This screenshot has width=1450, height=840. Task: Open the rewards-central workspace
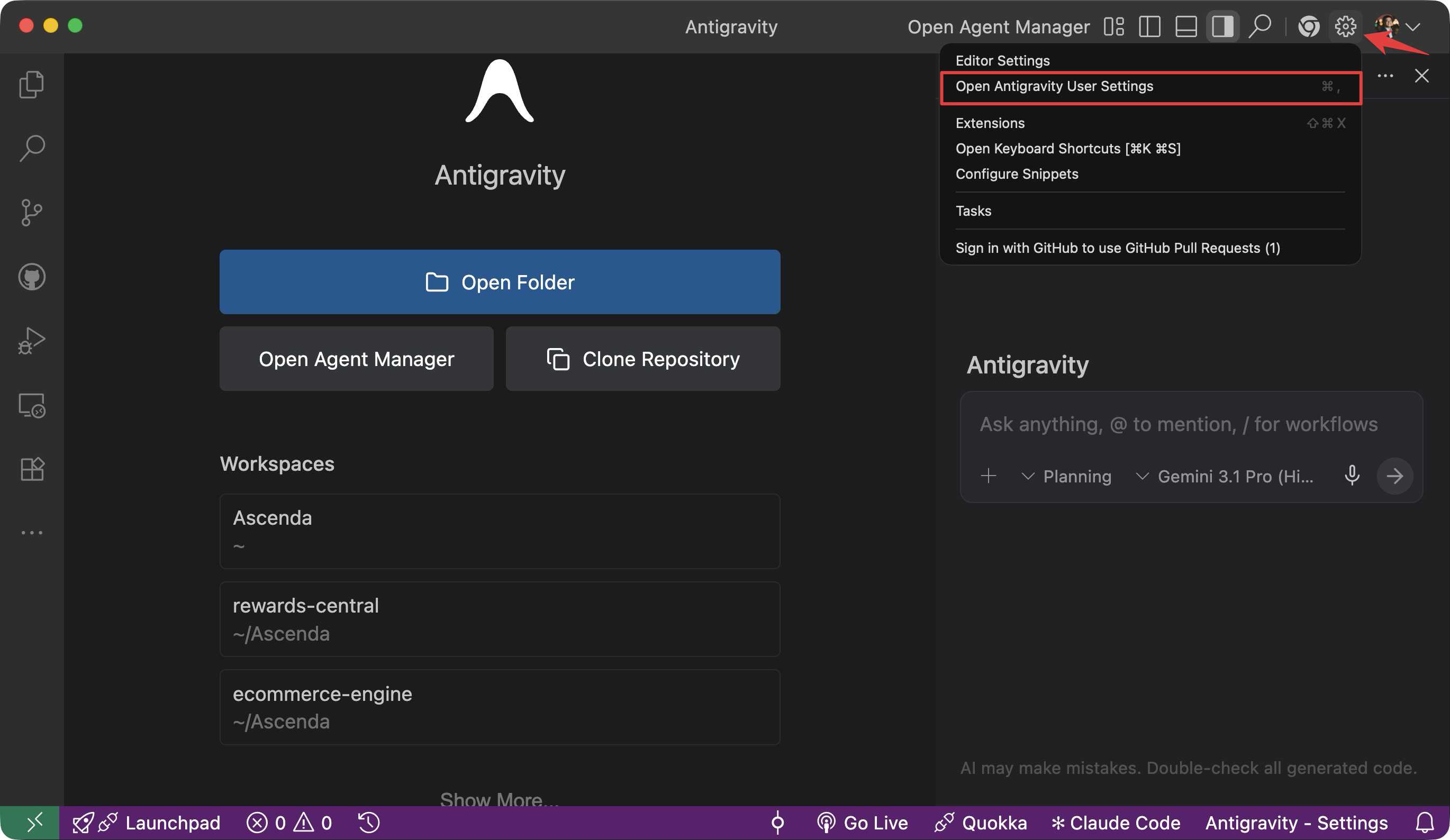500,619
